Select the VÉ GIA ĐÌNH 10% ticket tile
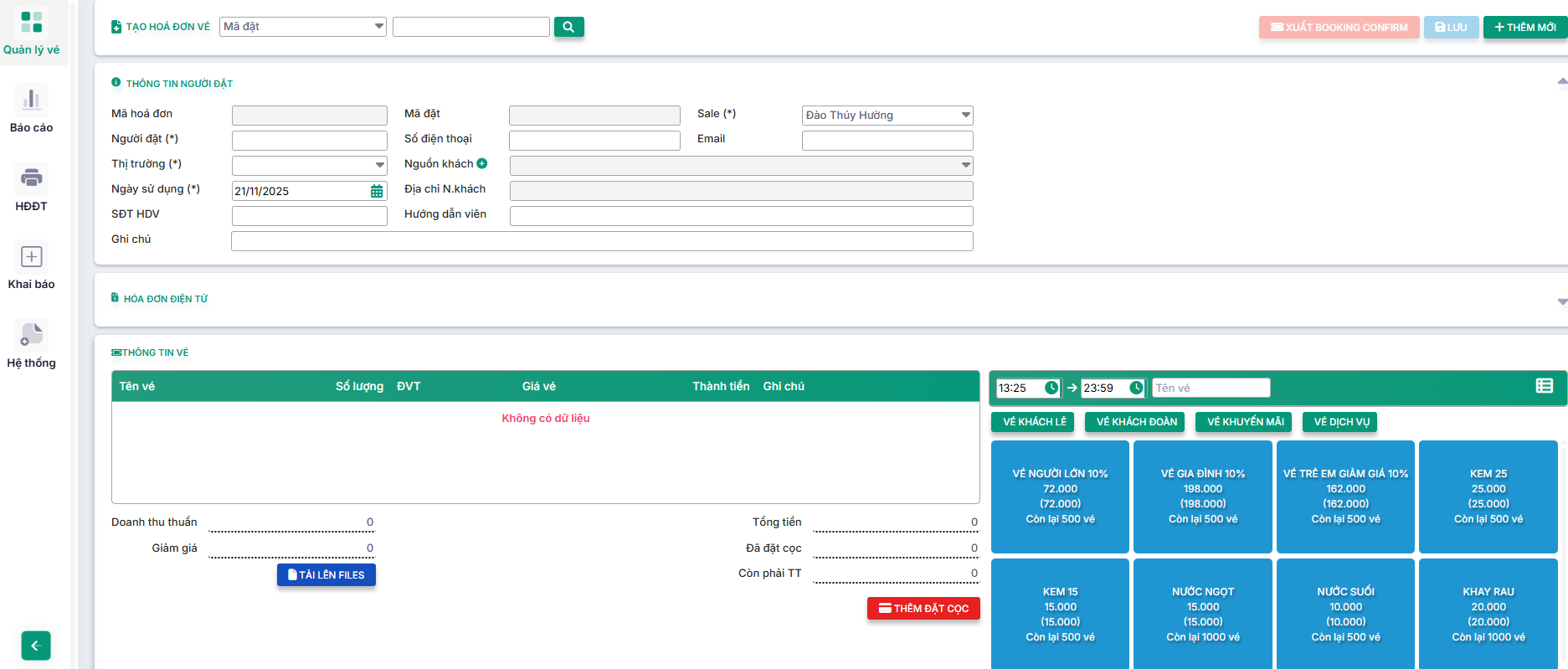This screenshot has width=1568, height=669. click(x=1202, y=497)
